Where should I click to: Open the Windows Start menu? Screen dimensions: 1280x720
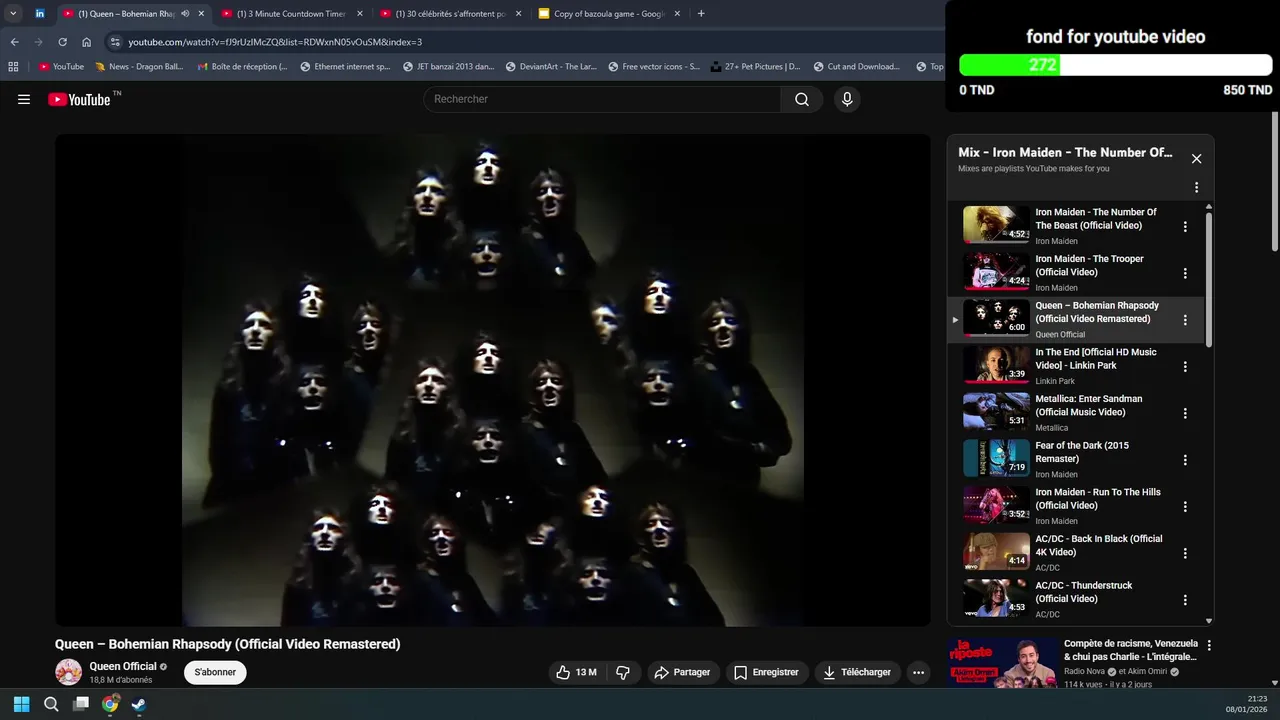(22, 704)
